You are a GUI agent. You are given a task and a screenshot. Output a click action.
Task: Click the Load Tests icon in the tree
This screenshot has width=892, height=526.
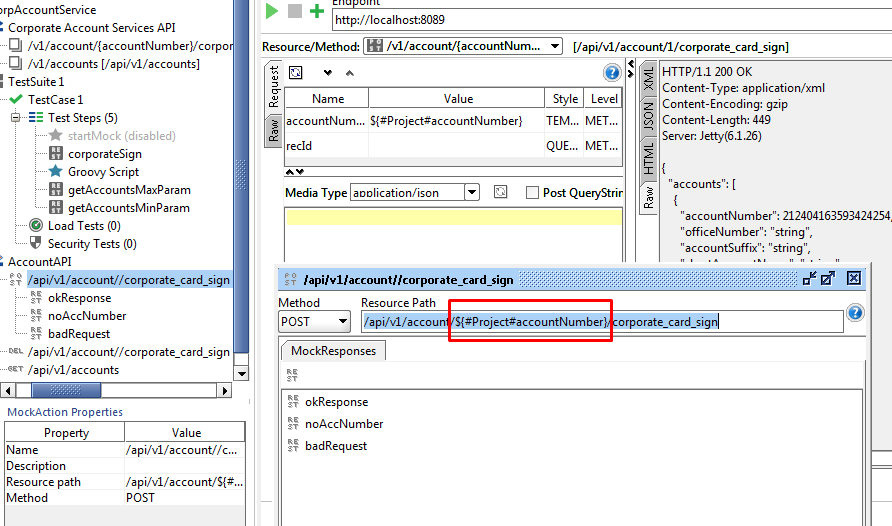(36, 226)
